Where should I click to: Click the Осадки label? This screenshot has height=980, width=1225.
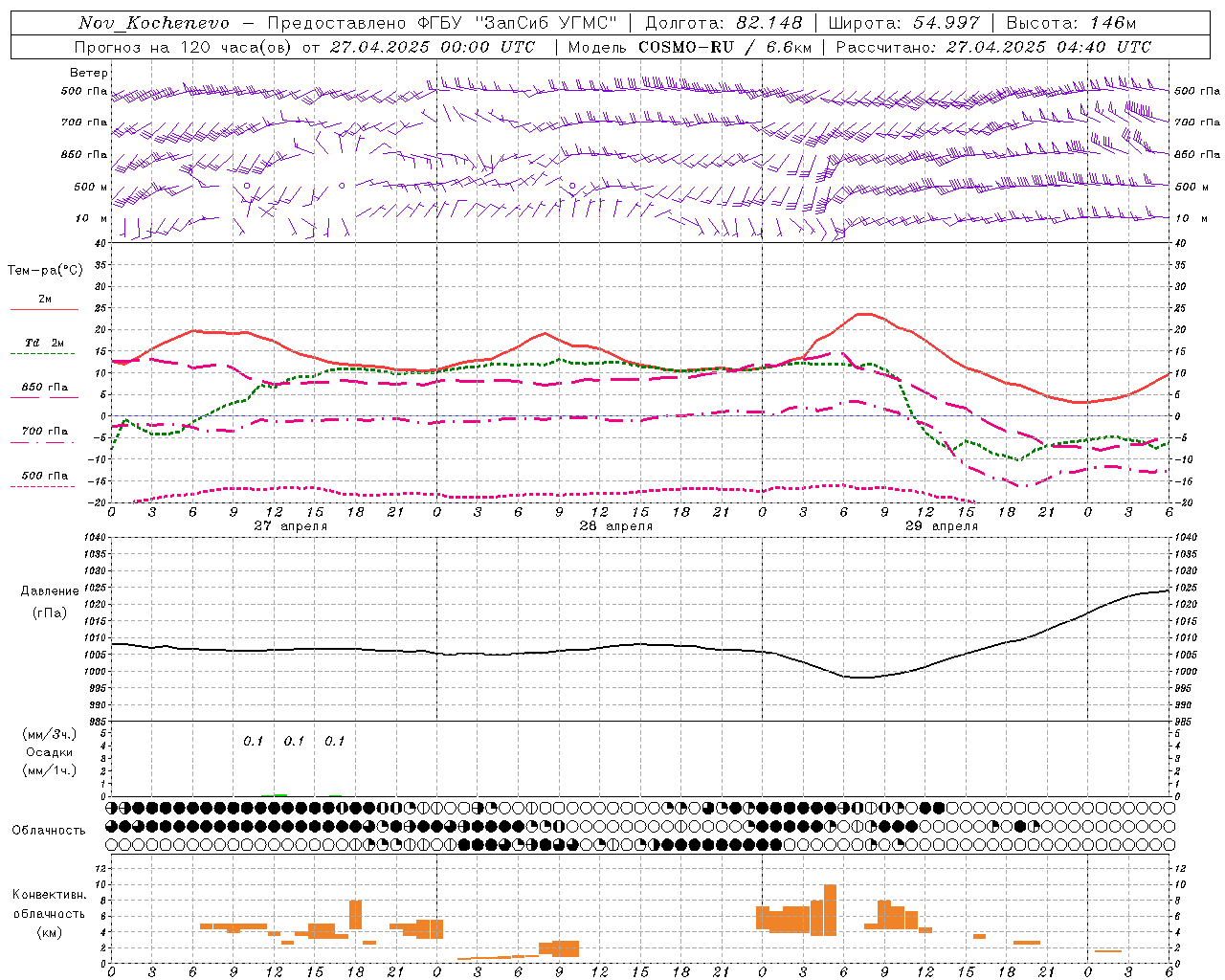tap(50, 753)
